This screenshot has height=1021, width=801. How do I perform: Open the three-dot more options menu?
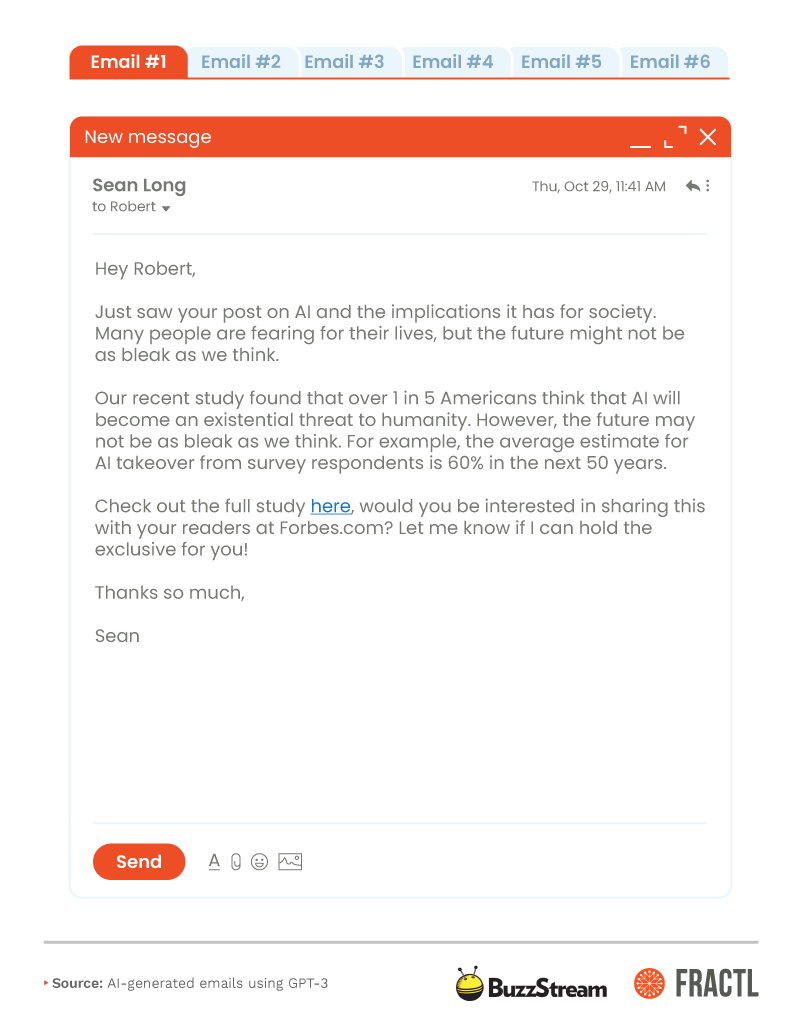click(x=708, y=186)
